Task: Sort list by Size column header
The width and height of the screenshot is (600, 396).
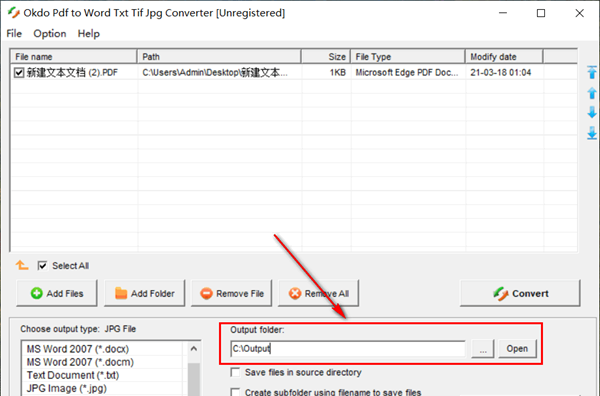Action: point(326,57)
